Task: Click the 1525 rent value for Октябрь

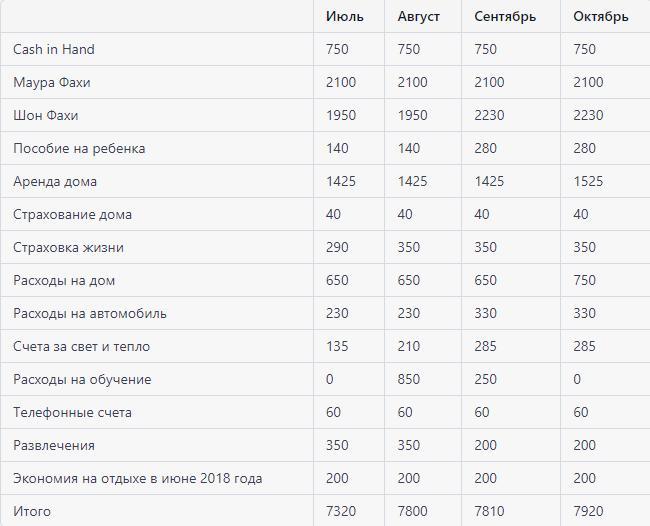Action: point(589,181)
